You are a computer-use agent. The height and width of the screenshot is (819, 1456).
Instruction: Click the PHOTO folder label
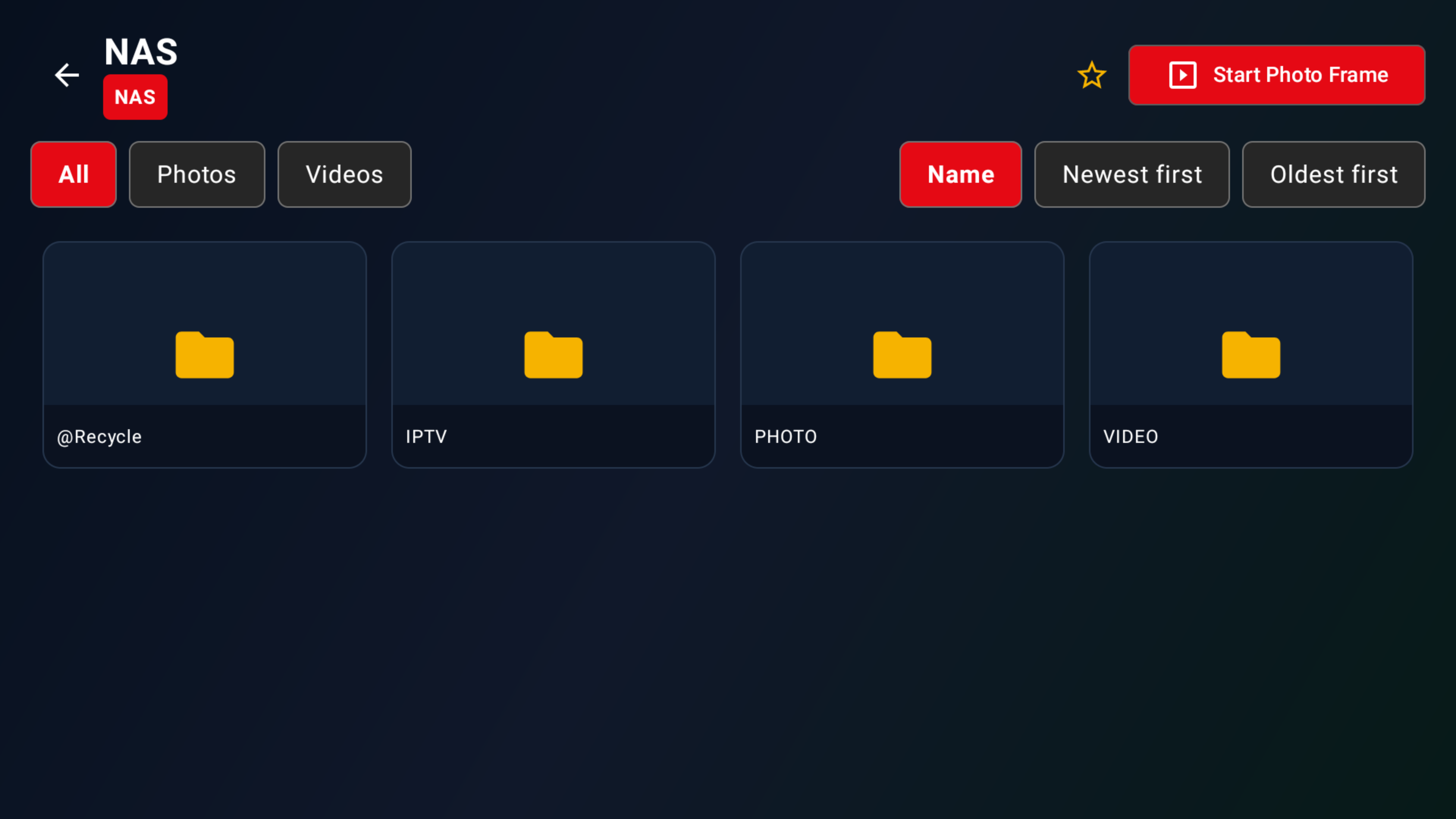tap(786, 437)
